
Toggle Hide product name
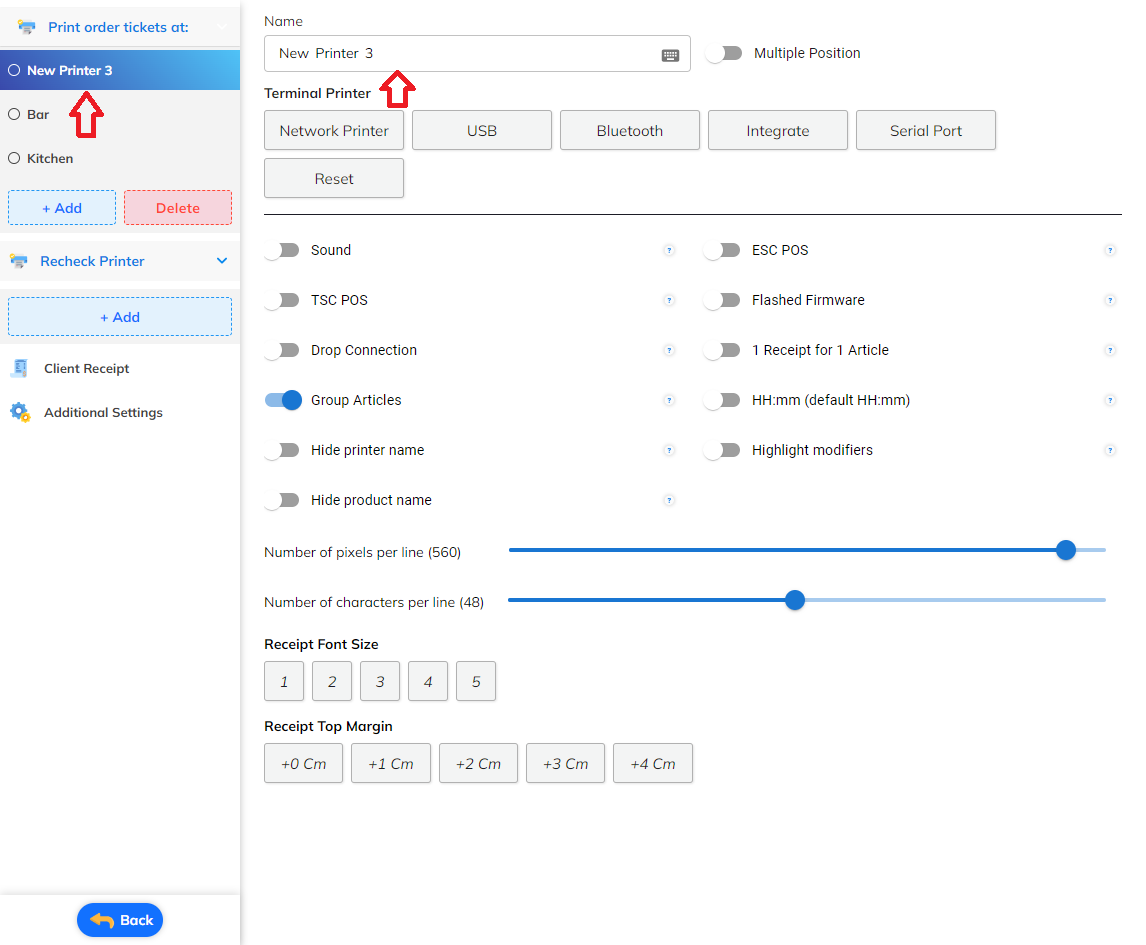coord(282,500)
